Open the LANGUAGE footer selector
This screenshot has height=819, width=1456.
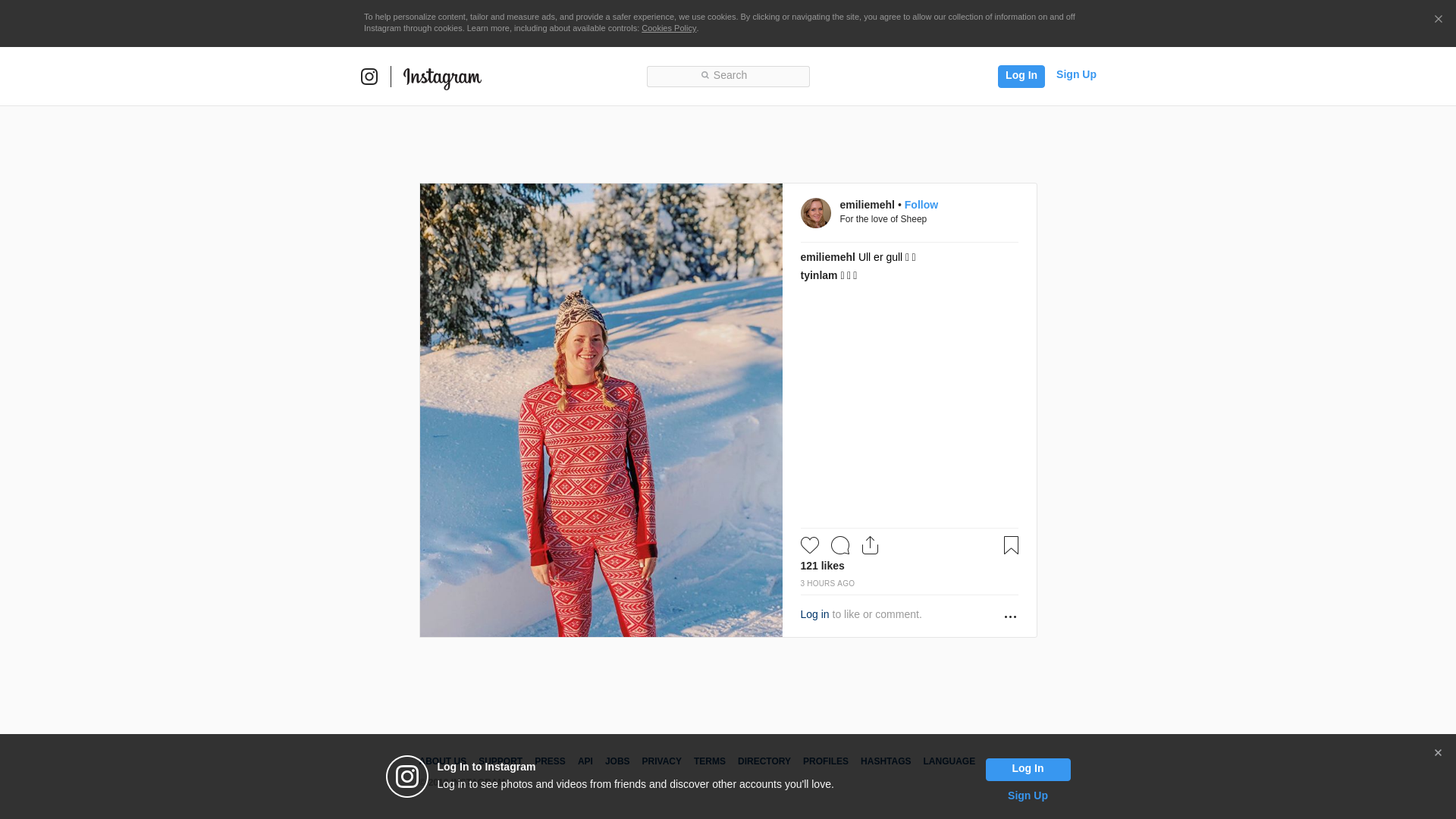coord(949,761)
